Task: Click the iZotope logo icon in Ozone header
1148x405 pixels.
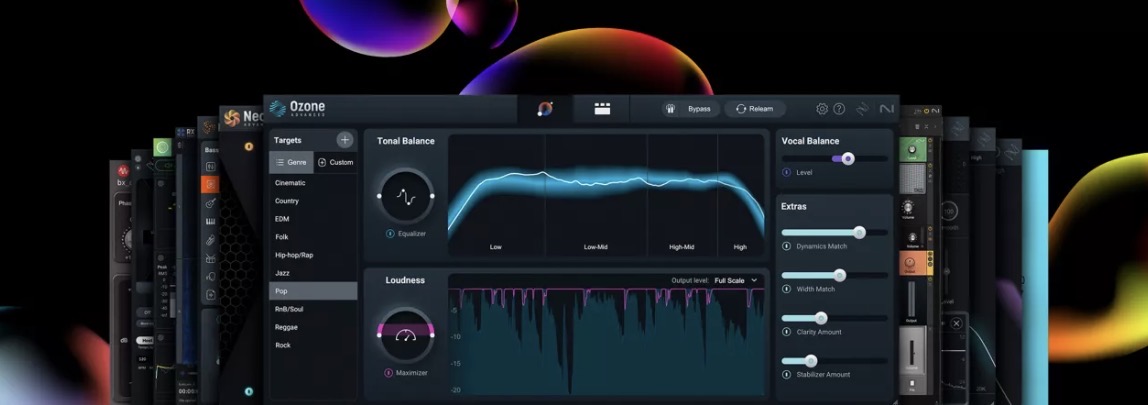Action: click(862, 109)
